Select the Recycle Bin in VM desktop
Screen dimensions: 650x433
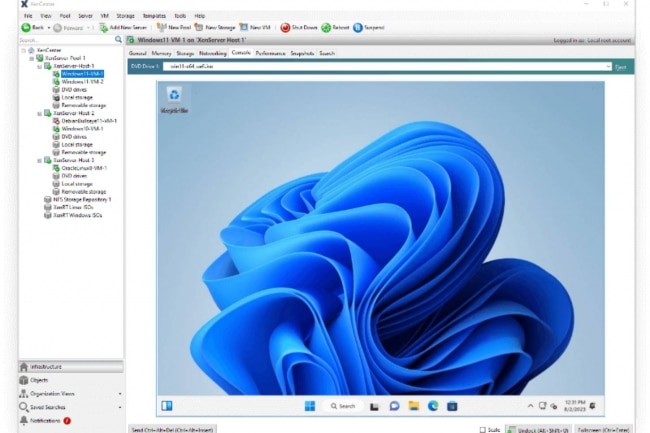point(174,99)
